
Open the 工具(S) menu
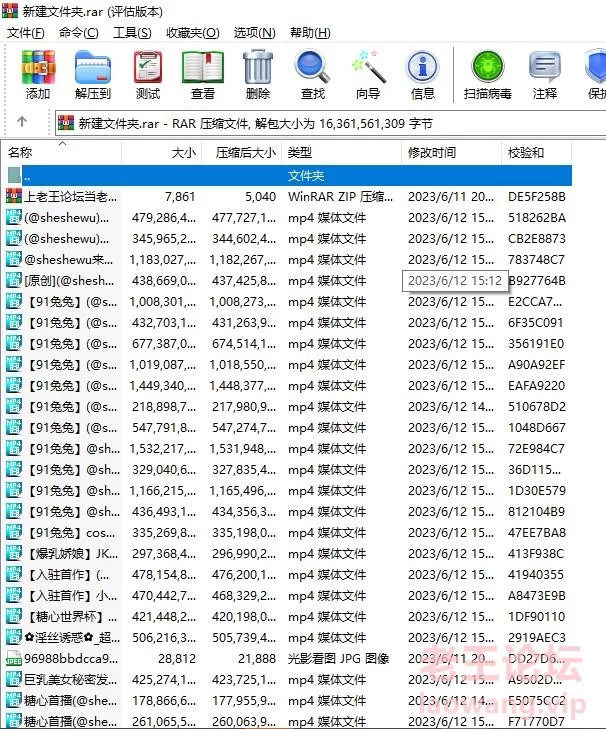click(132, 33)
